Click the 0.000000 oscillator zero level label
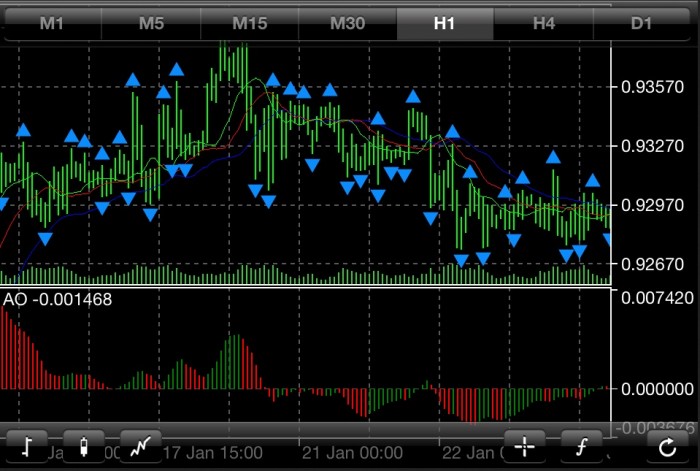Screen dimensions: 700x471 click(657, 389)
